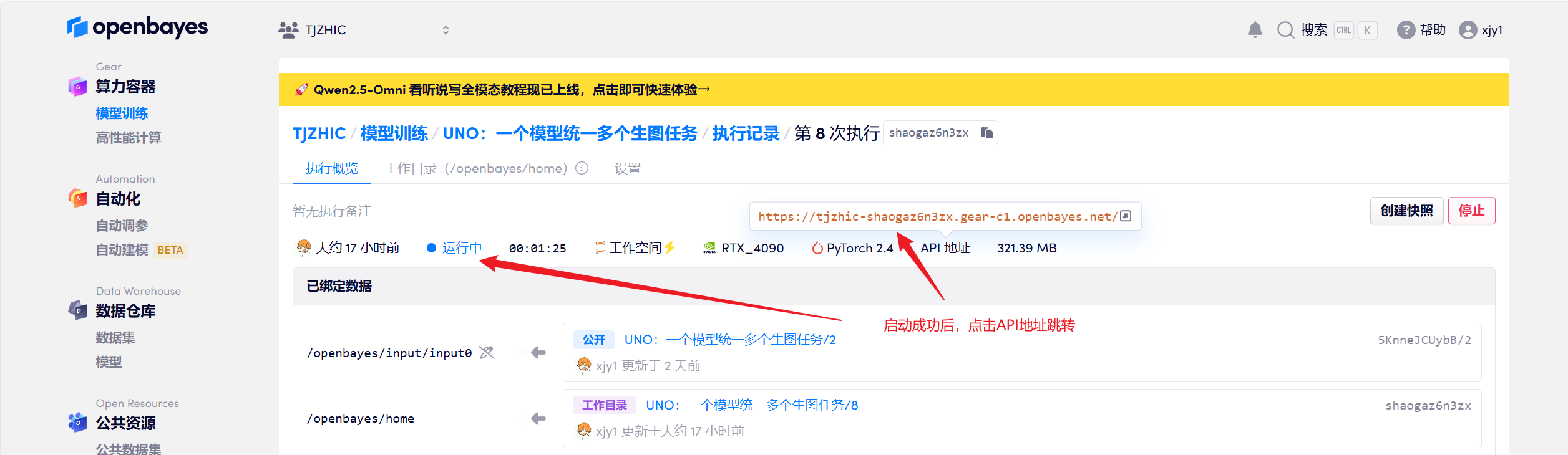Switch to the 执行概览 tab
Viewport: 1568px width, 455px height.
pyautogui.click(x=332, y=168)
